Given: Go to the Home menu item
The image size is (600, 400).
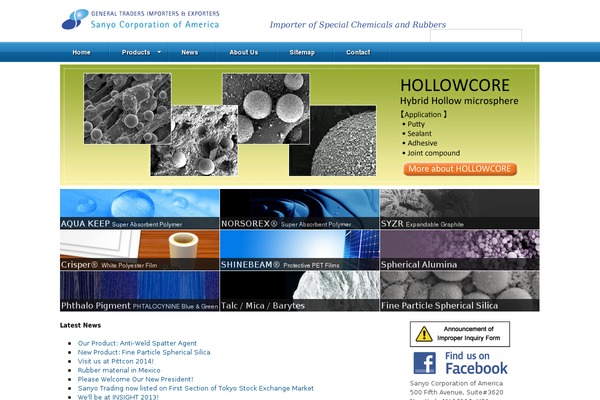Looking at the screenshot, I should [82, 52].
